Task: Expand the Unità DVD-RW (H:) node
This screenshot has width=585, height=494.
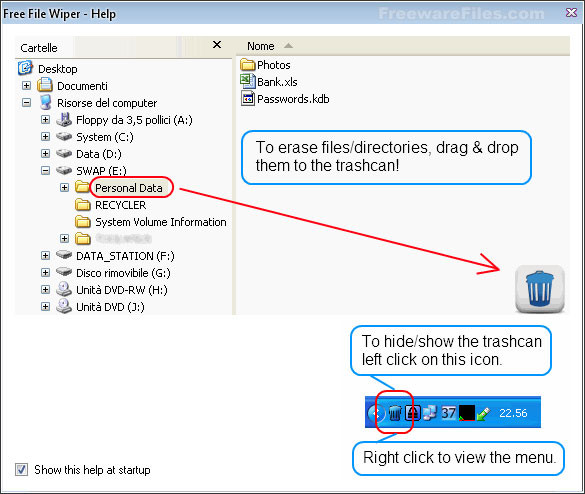Action: [x=45, y=289]
